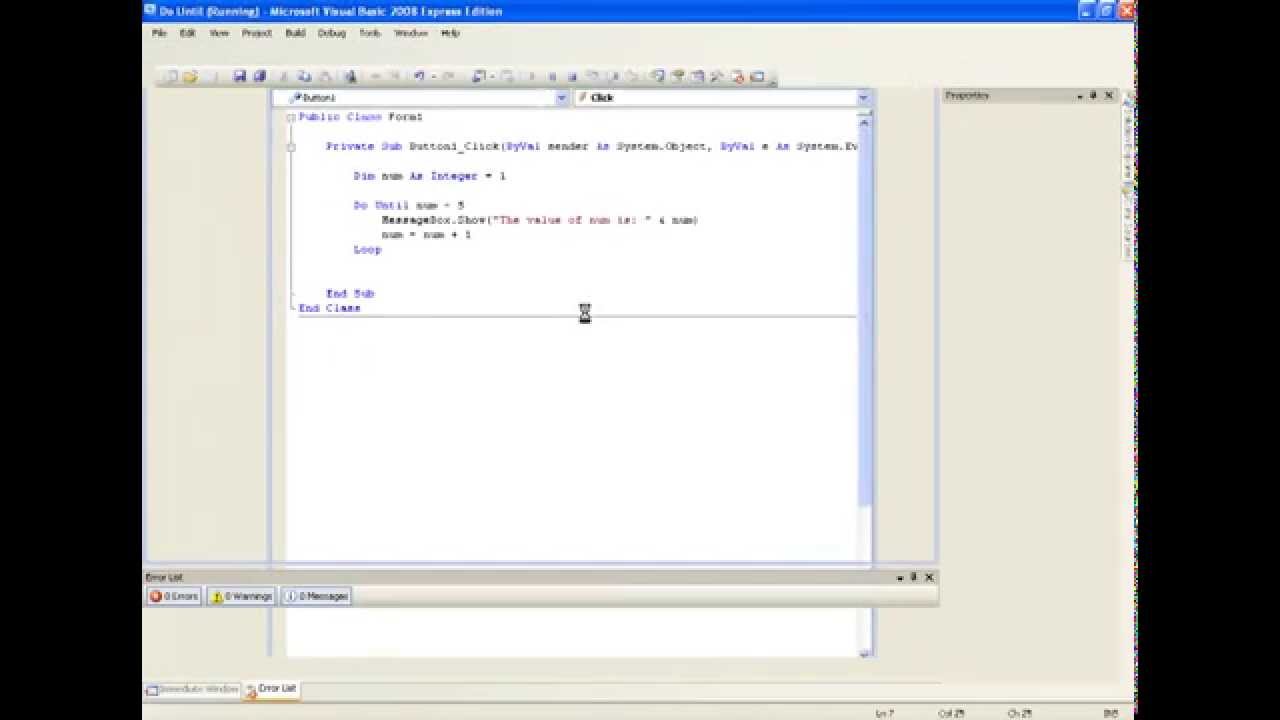Click the Undo toolbar icon

(419, 76)
